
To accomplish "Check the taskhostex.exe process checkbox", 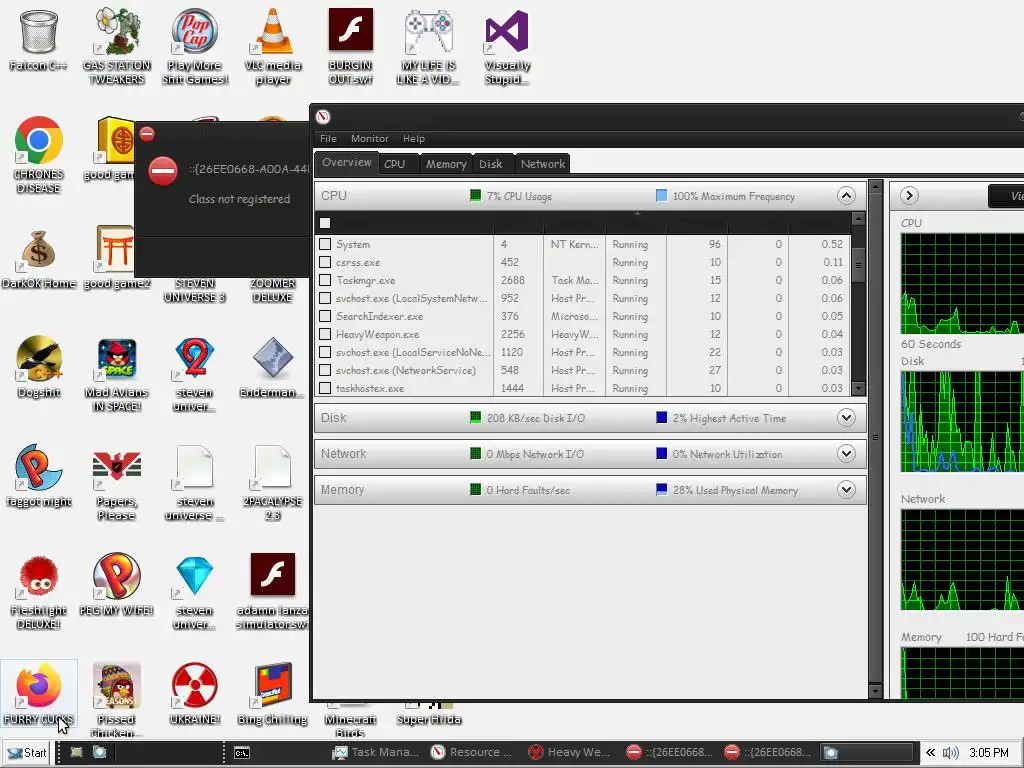I will pos(325,388).
